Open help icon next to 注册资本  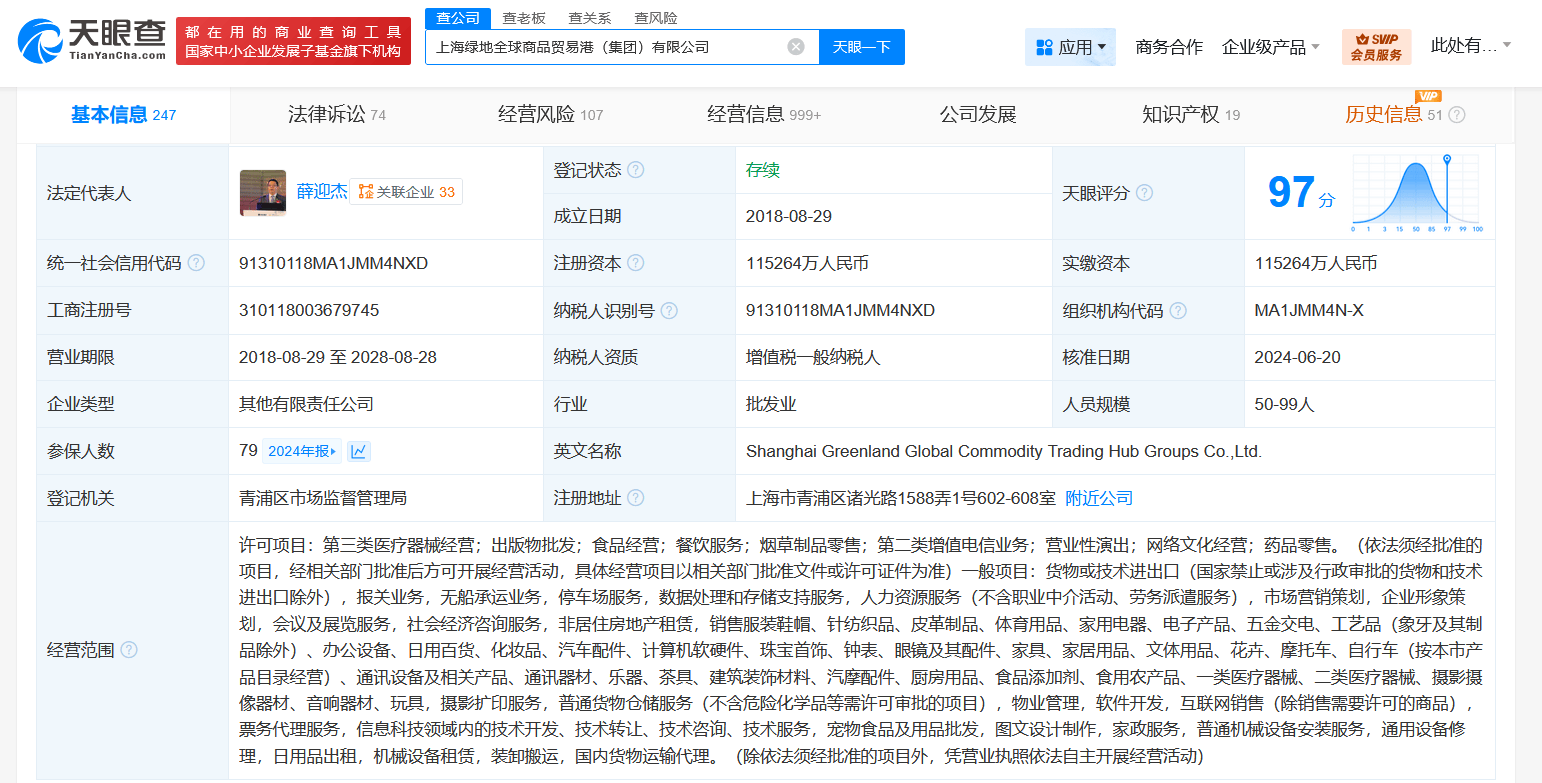(636, 263)
